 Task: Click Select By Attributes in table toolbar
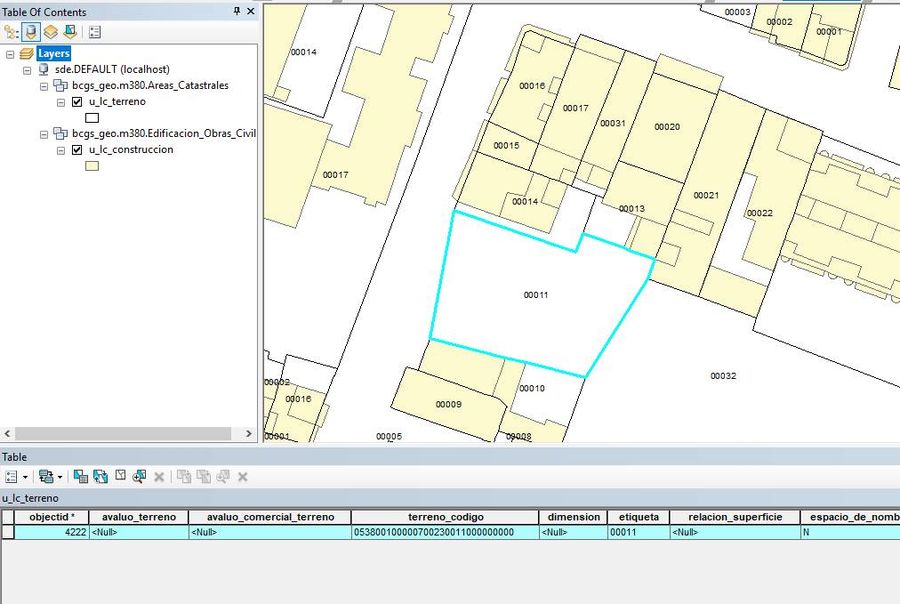tap(81, 477)
